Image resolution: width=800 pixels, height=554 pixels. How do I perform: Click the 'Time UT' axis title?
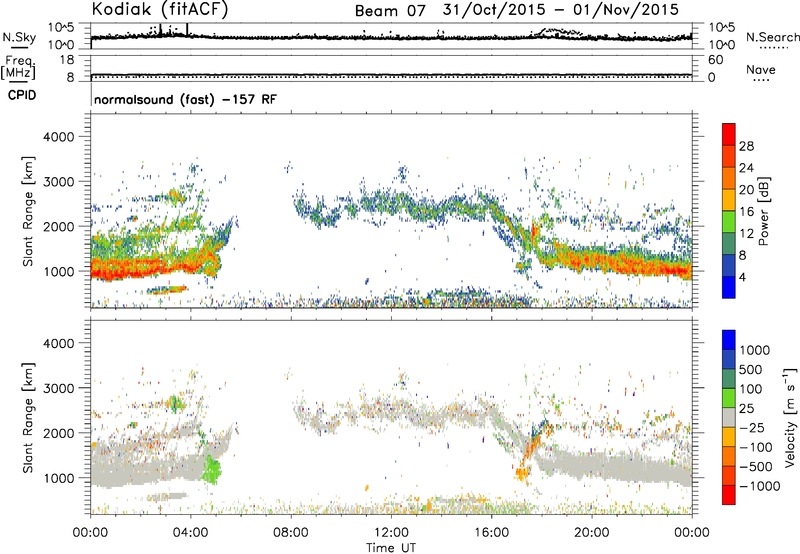pyautogui.click(x=391, y=548)
